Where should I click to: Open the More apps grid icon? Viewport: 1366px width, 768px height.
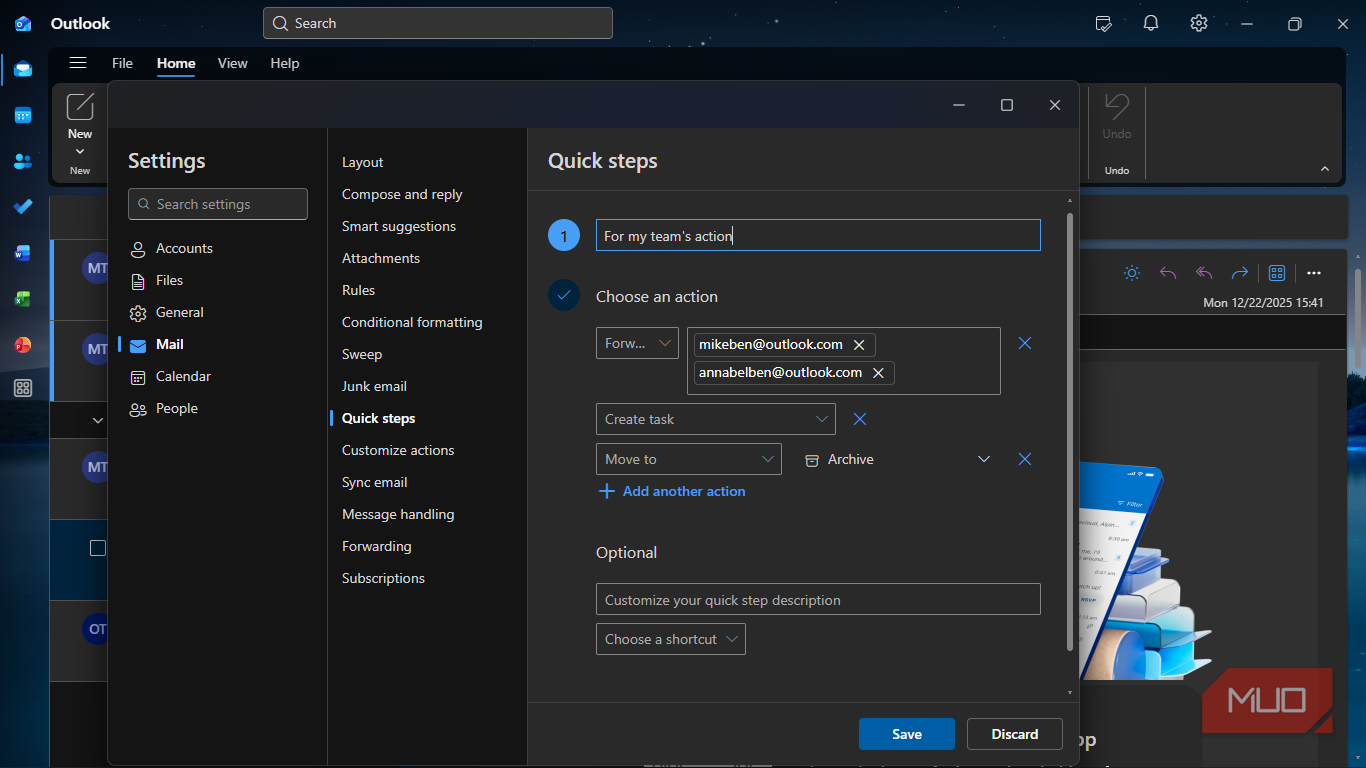point(23,389)
